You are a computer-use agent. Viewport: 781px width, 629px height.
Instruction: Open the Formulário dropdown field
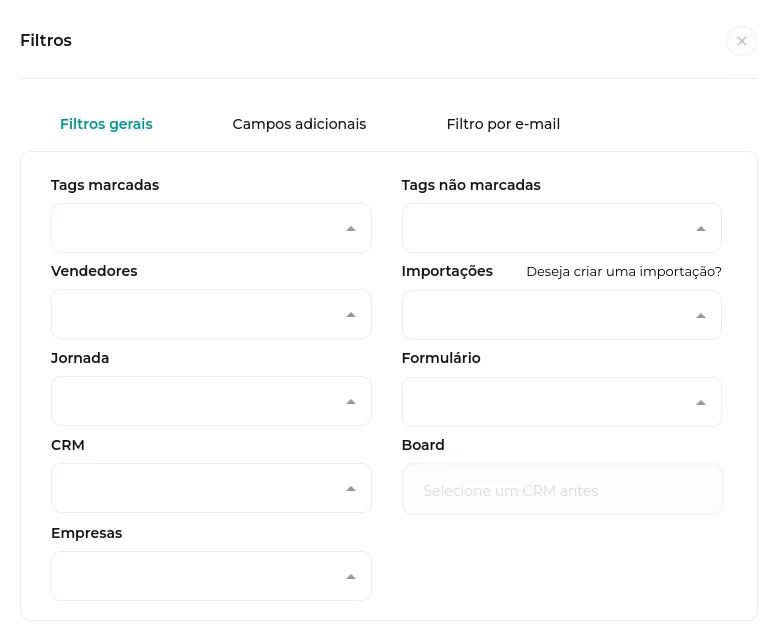[562, 402]
